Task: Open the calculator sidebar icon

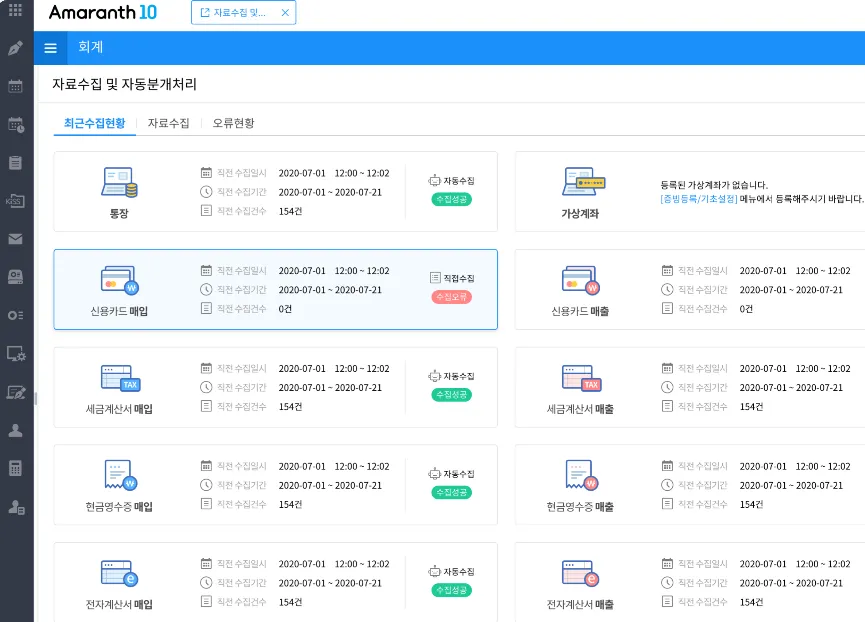Action: tap(15, 469)
